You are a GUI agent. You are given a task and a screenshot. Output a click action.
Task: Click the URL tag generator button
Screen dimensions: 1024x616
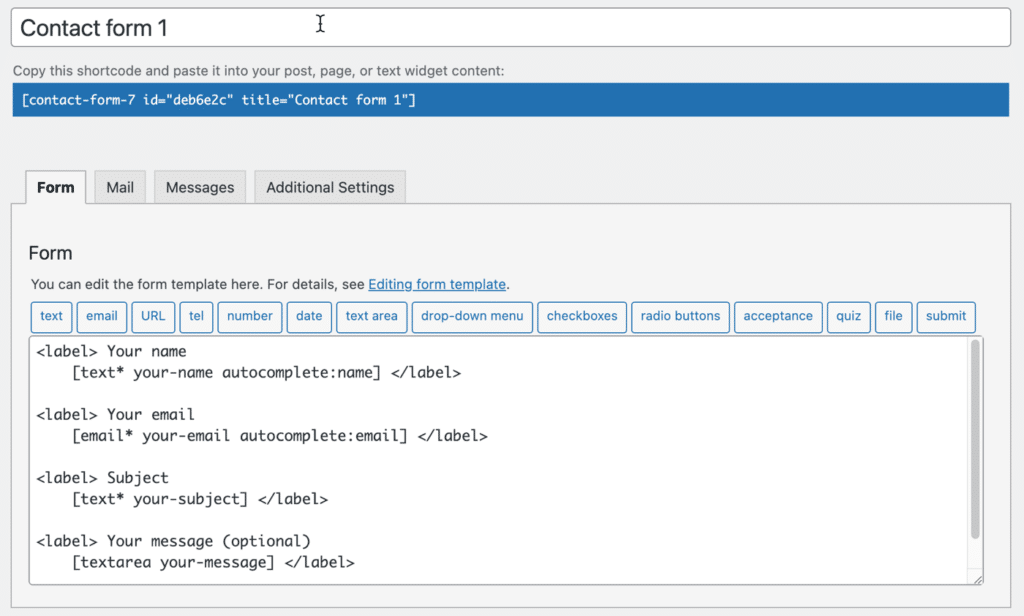tap(153, 316)
